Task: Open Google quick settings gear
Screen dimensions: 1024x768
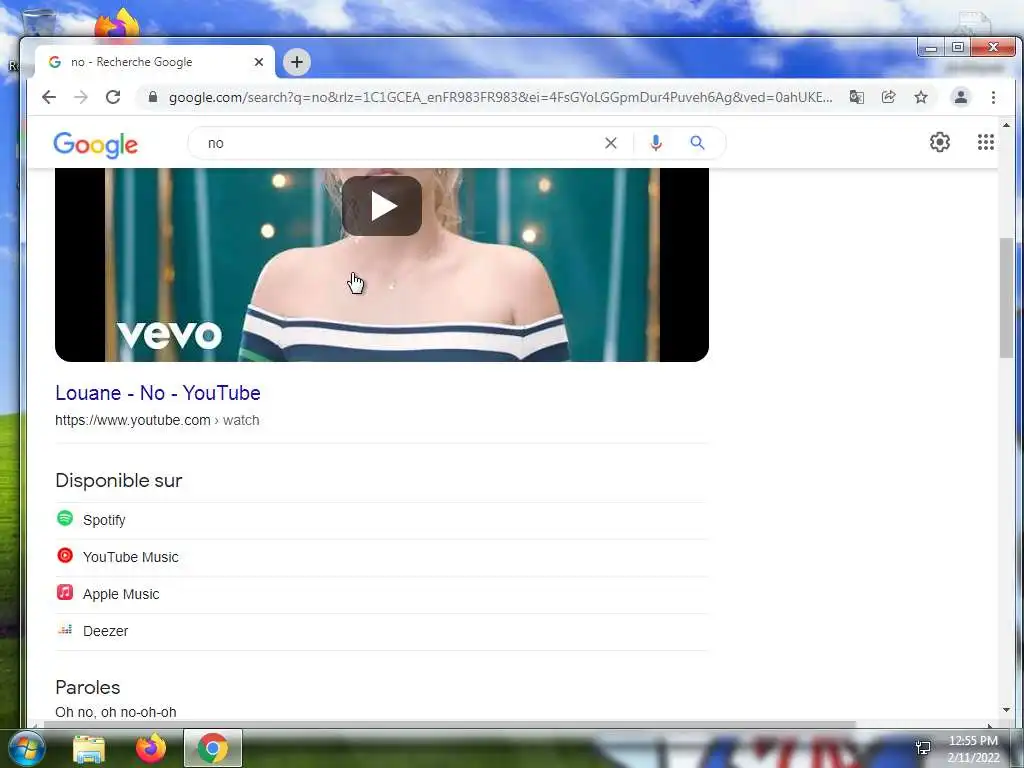Action: [x=940, y=142]
